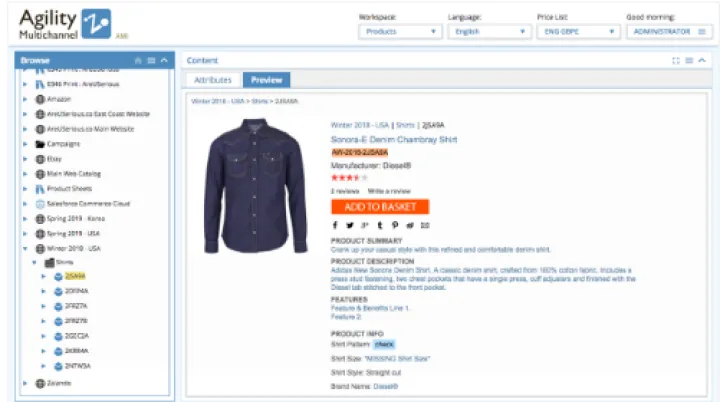The image size is (720, 402).
Task: Open the Content panel menu icon
Action: pos(689,61)
